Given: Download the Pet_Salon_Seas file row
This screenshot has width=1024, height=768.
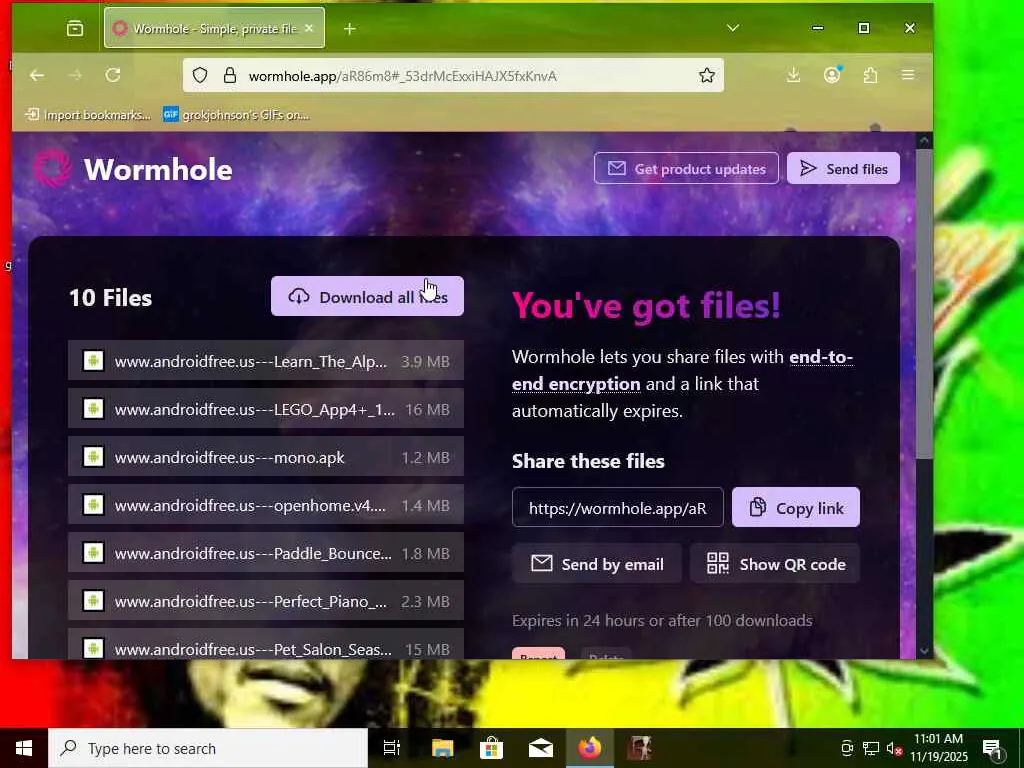Looking at the screenshot, I should (x=266, y=644).
